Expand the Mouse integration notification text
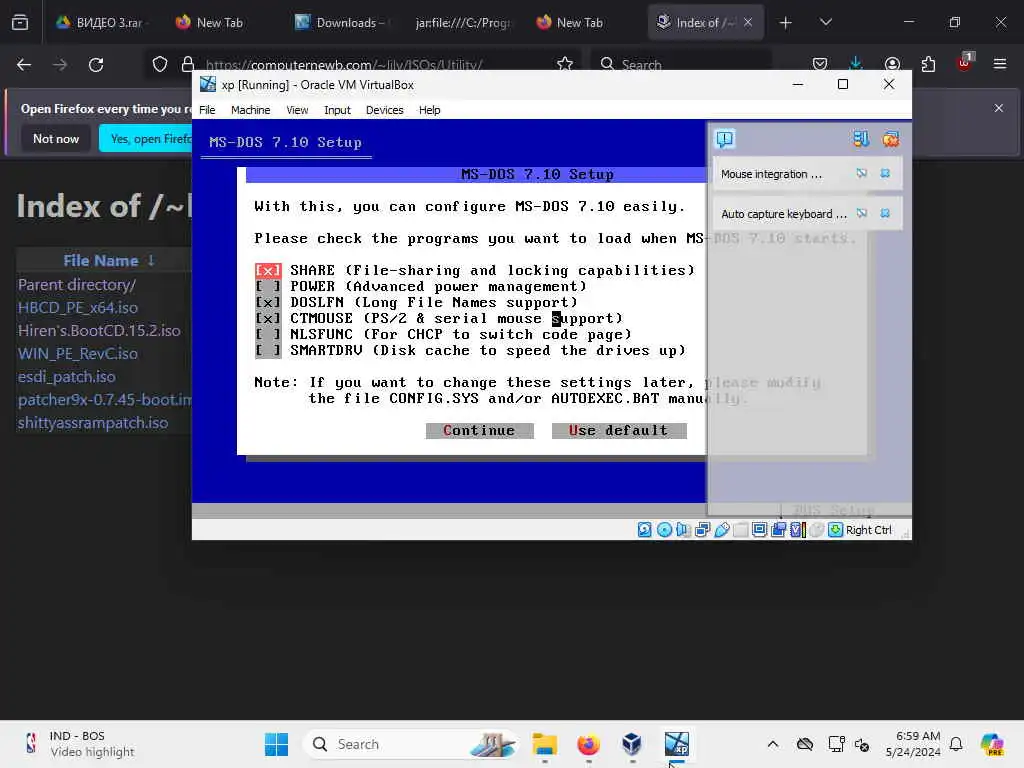 [x=771, y=174]
